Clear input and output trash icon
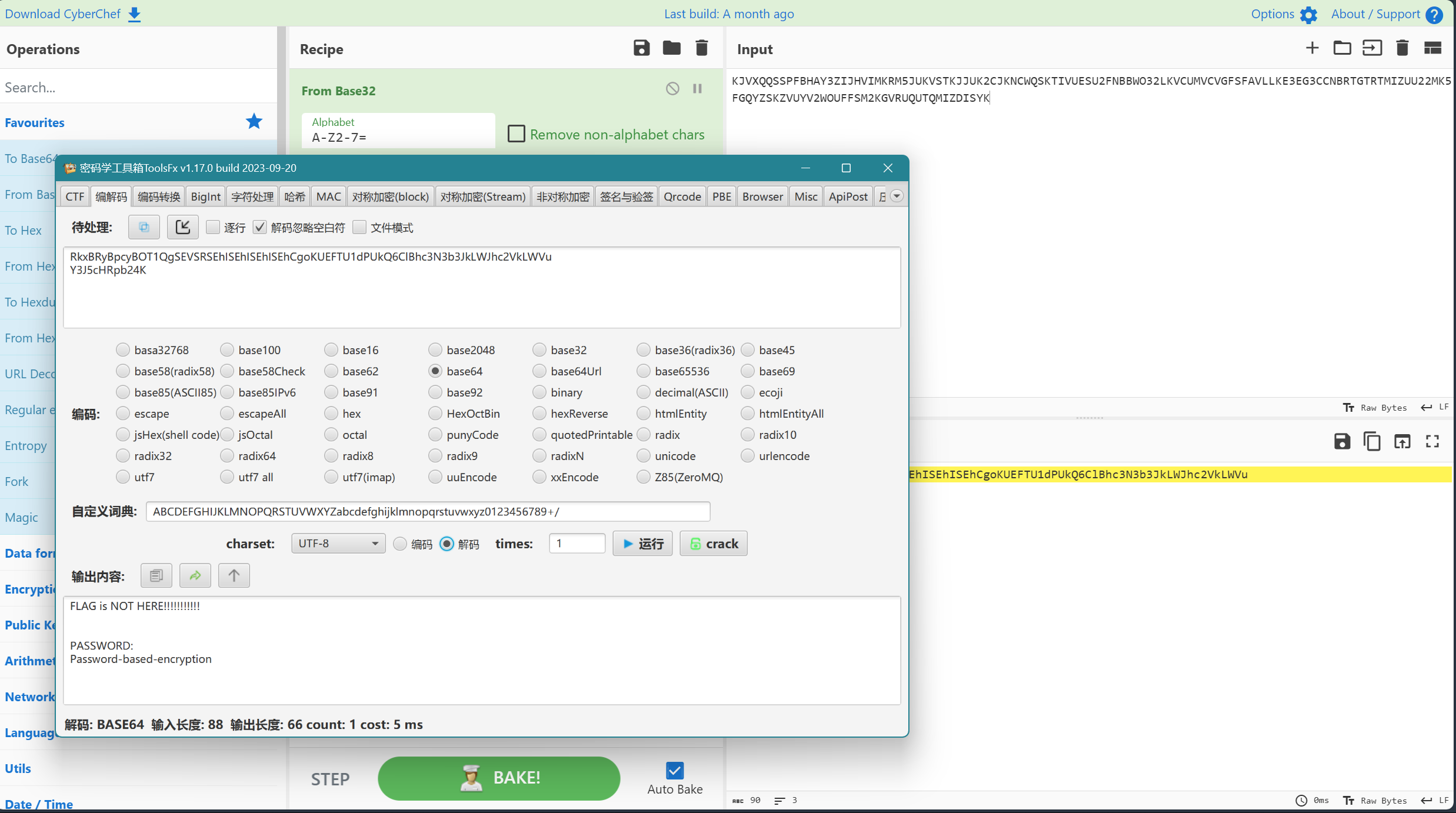 point(1402,48)
